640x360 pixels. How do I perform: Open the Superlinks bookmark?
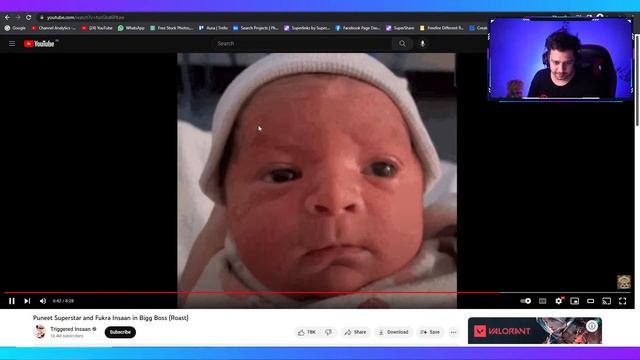pos(307,28)
